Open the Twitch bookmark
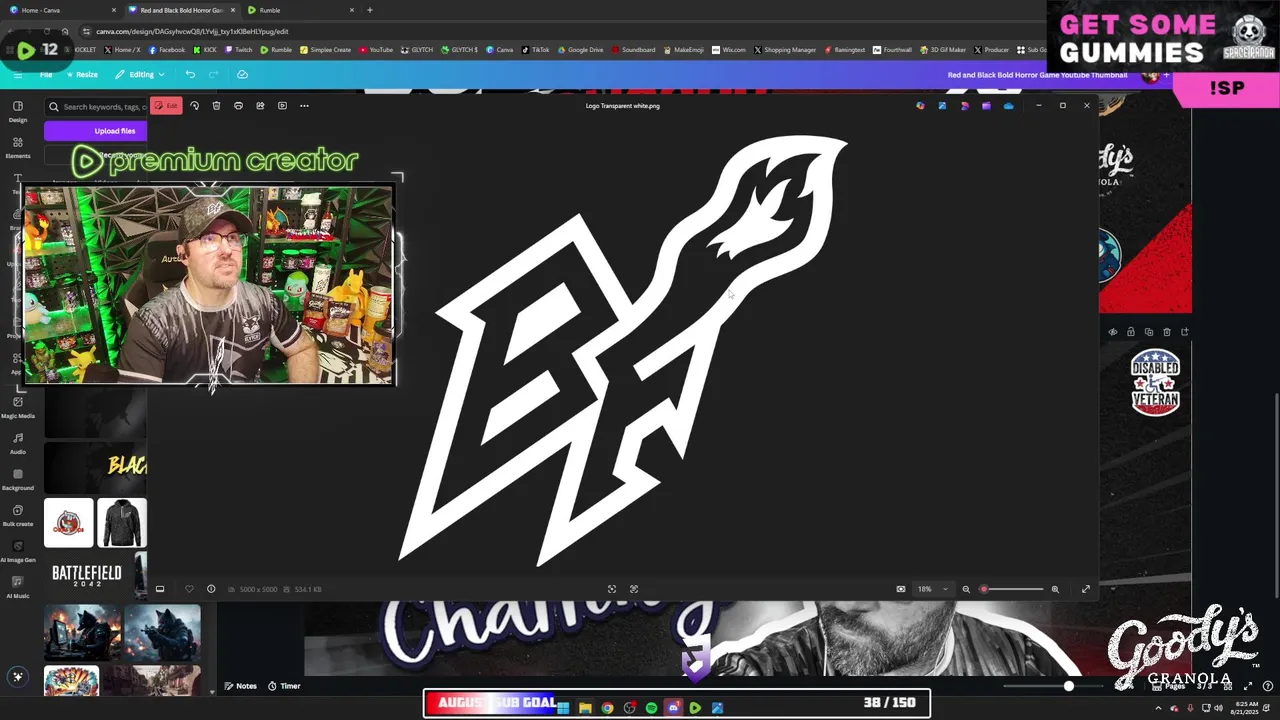This screenshot has height=720, width=1280. point(239,50)
